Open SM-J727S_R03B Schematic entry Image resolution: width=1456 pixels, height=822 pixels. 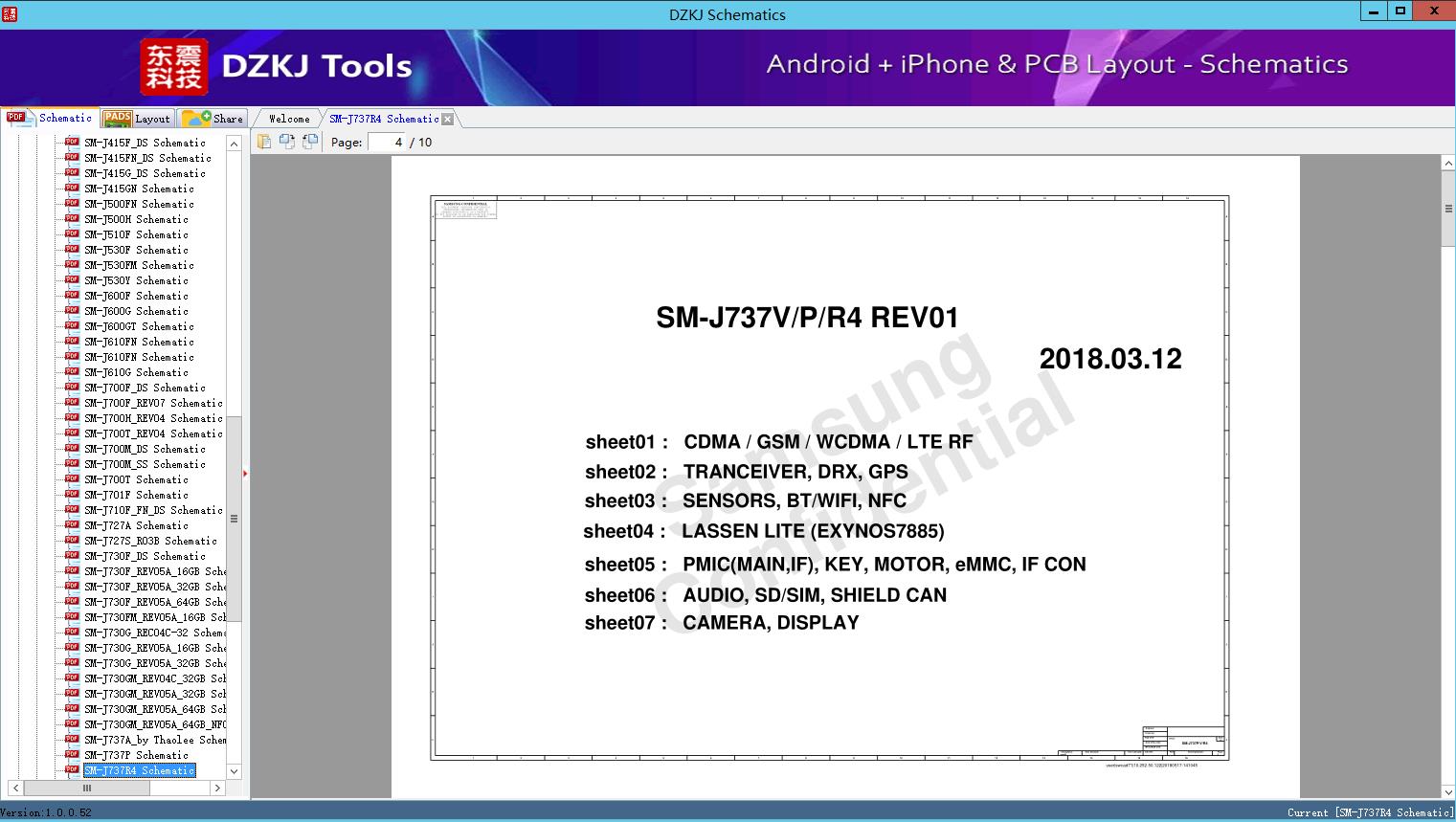(150, 541)
